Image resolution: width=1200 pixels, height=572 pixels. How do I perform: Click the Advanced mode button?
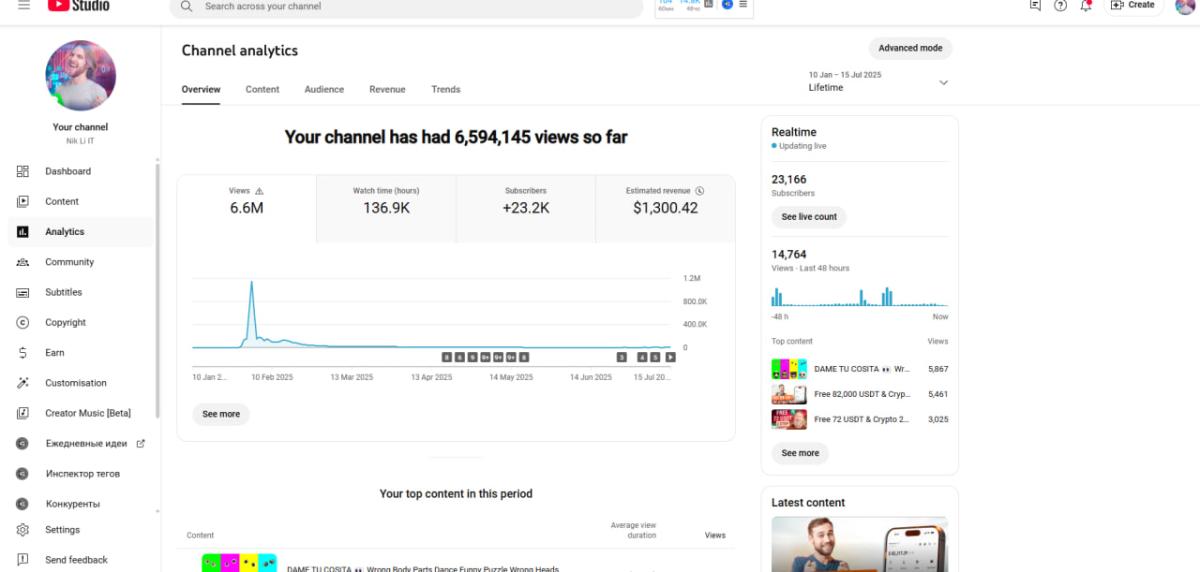[x=910, y=48]
